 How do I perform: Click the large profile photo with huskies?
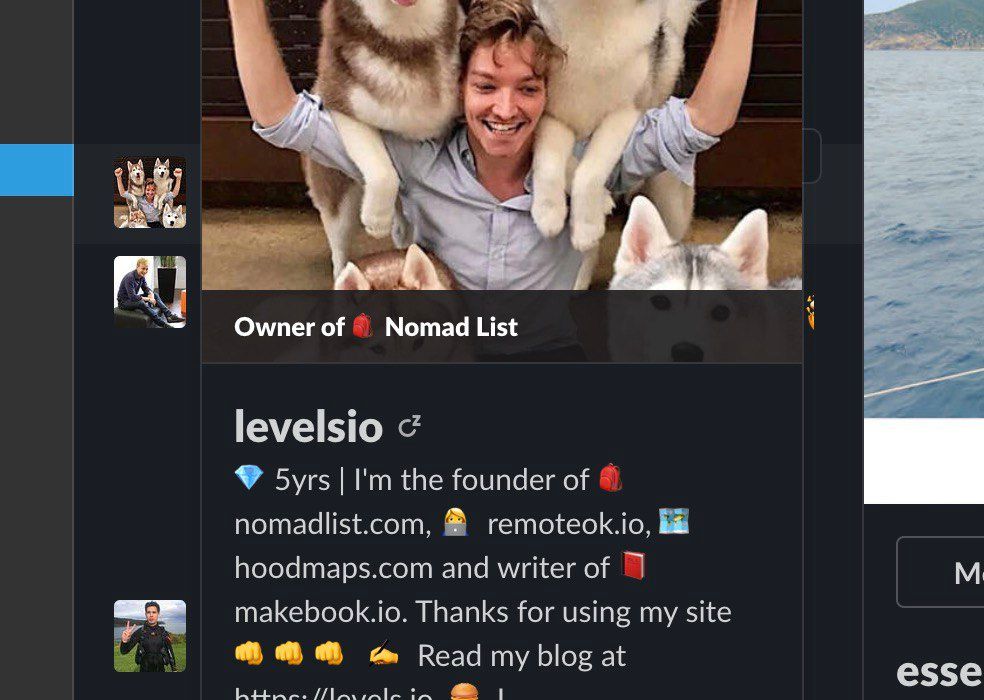point(502,144)
